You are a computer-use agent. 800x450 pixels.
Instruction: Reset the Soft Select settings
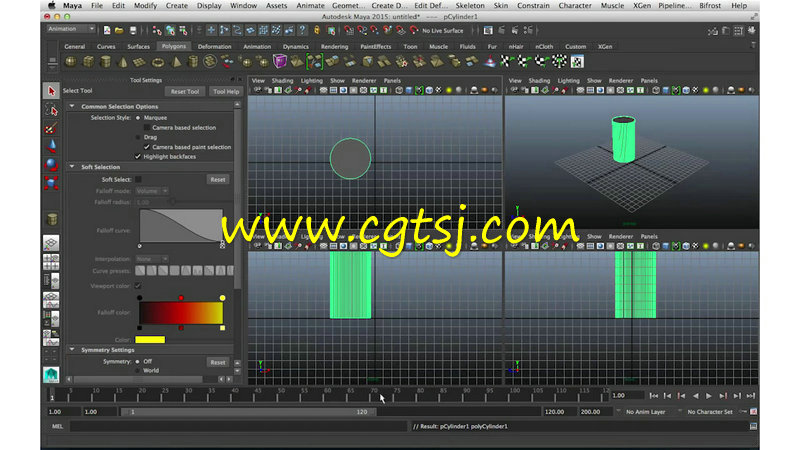click(218, 180)
